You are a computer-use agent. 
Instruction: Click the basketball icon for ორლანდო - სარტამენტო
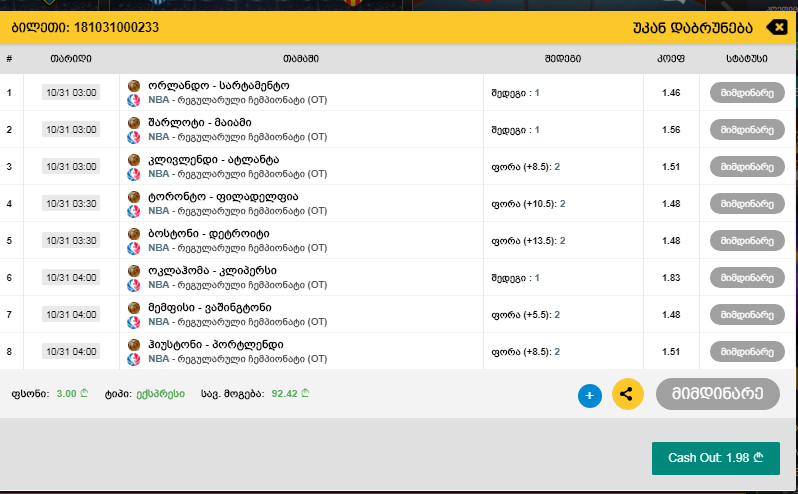click(134, 85)
